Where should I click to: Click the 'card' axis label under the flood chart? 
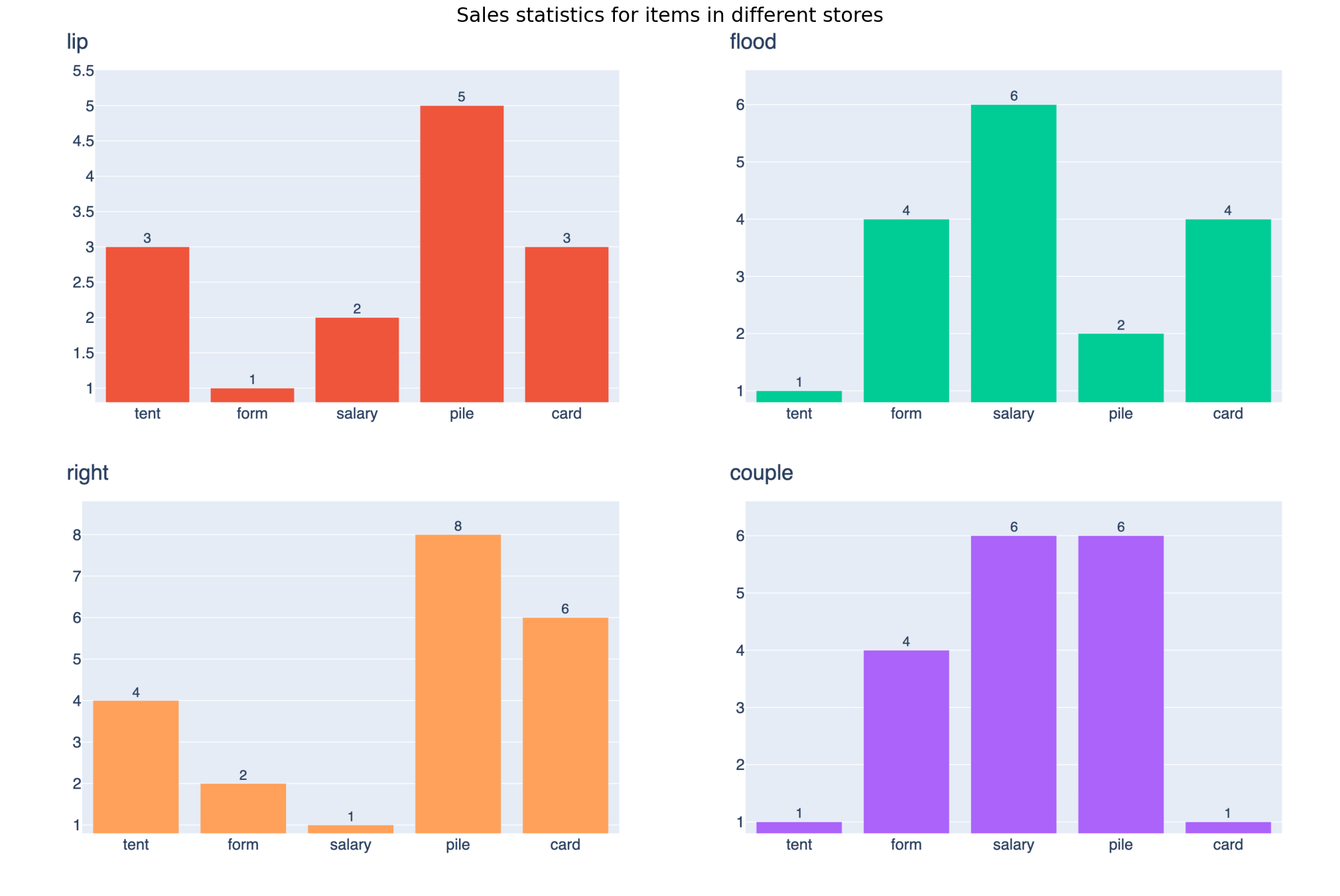pos(1228,414)
